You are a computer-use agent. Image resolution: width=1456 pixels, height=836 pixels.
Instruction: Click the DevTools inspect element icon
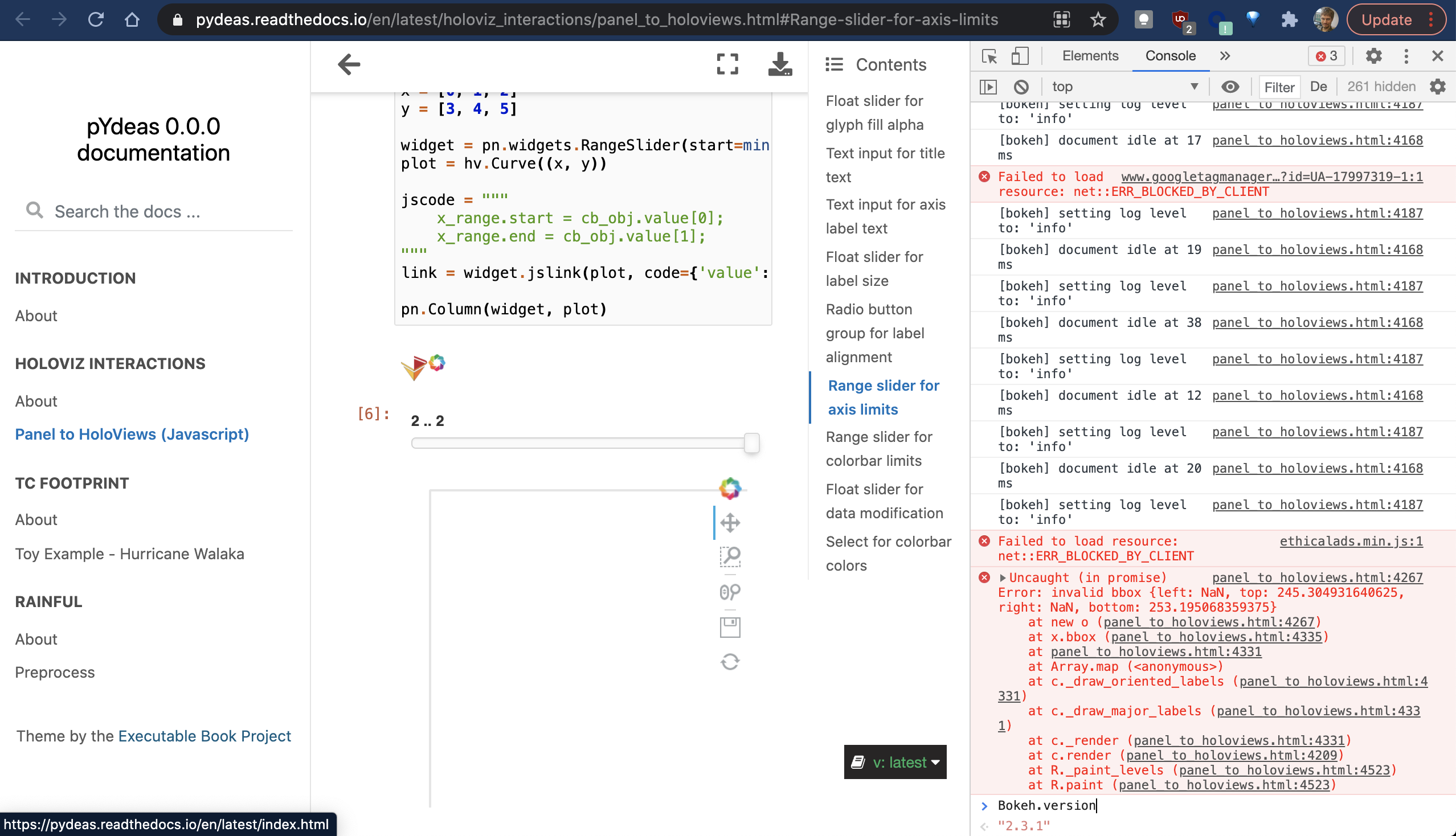tap(989, 56)
